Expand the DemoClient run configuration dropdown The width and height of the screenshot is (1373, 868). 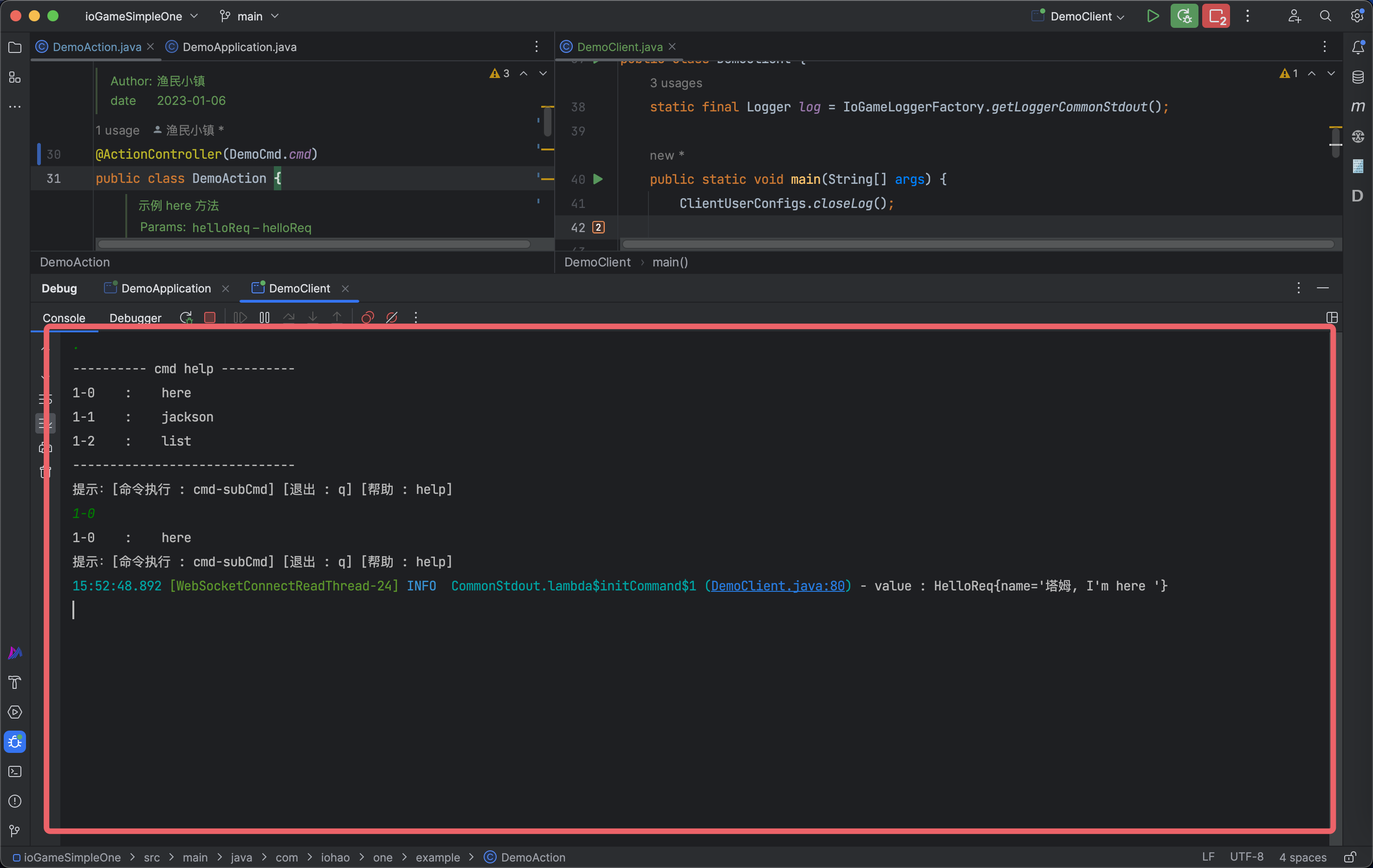[x=1078, y=16]
